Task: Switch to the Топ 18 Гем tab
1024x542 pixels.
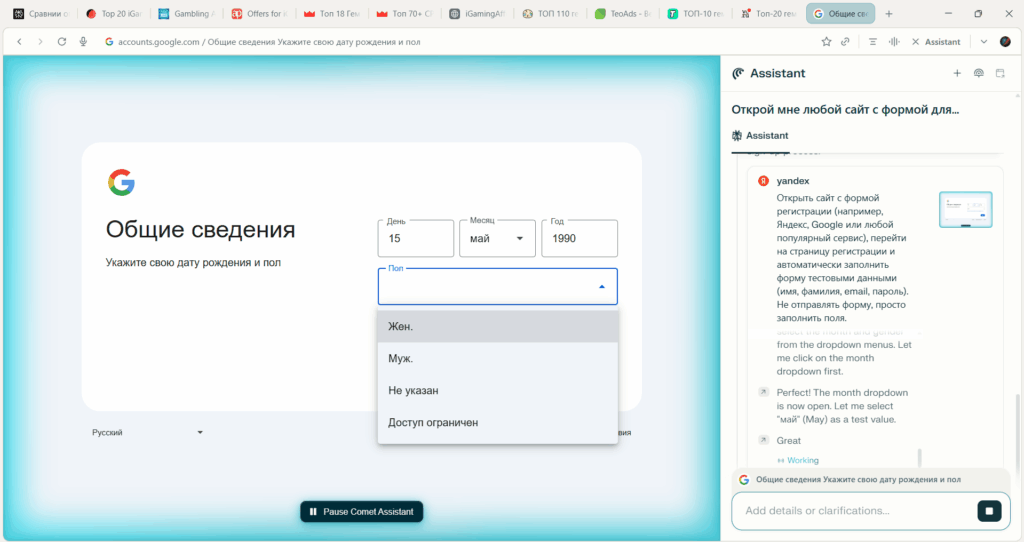Action: [332, 14]
